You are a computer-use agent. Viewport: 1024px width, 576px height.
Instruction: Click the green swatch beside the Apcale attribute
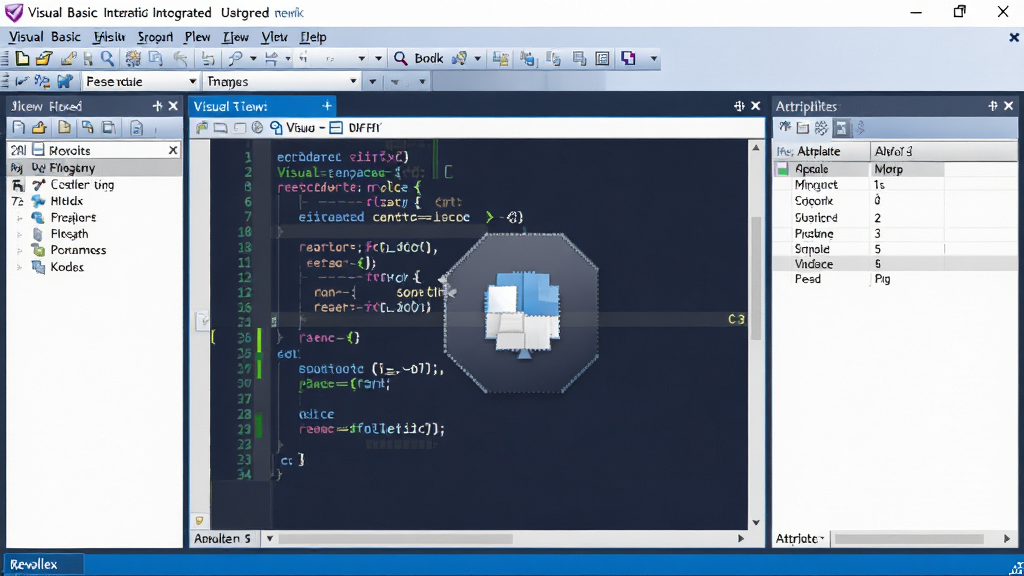coord(782,169)
